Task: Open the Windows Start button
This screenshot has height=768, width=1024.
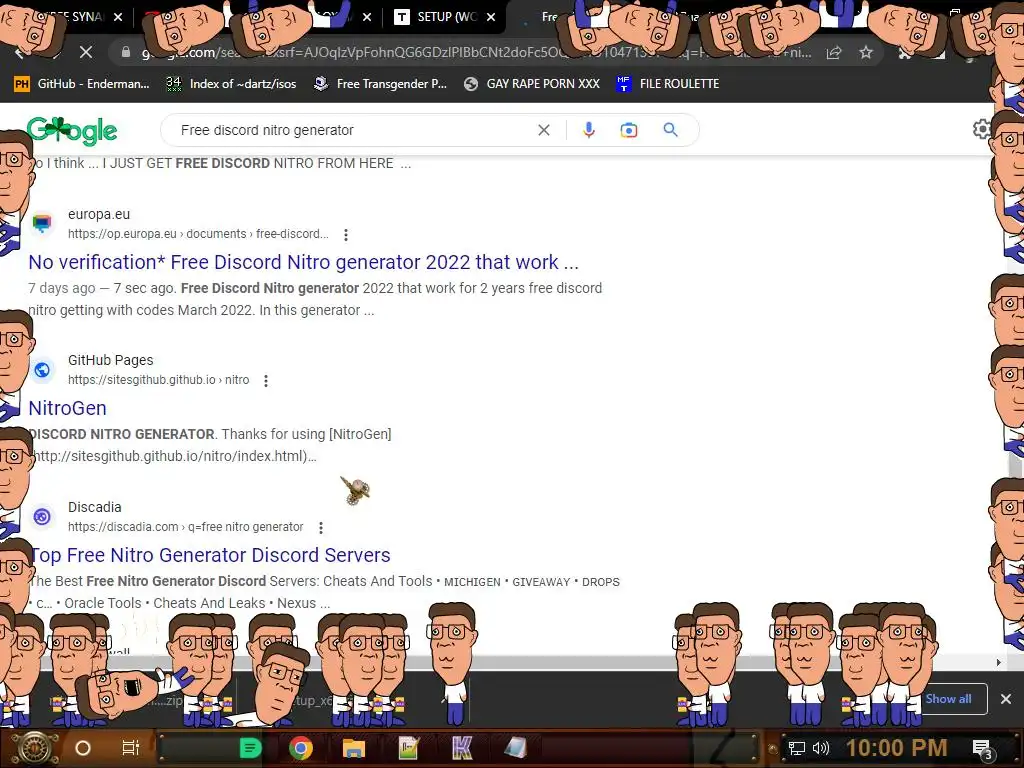Action: [x=34, y=748]
